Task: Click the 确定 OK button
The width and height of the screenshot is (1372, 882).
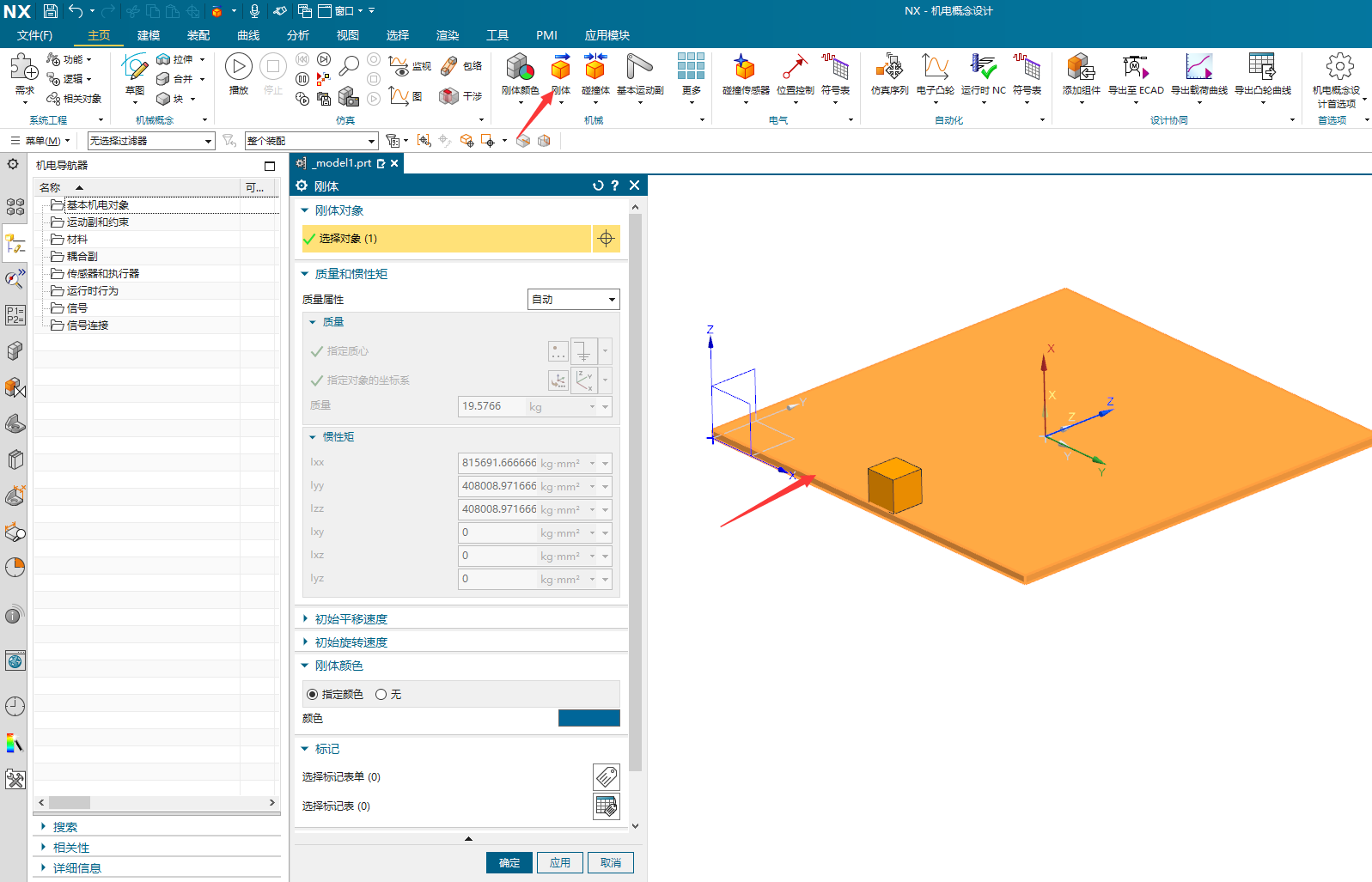Action: coord(509,862)
